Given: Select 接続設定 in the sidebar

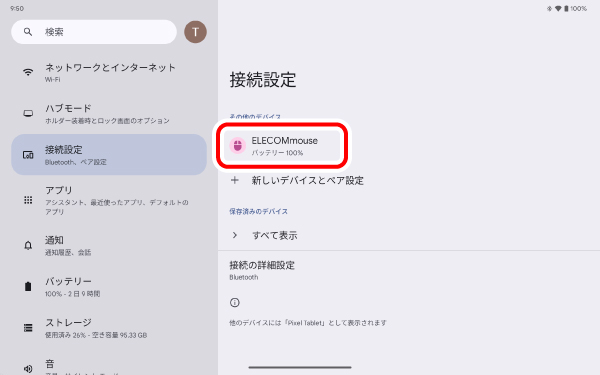Looking at the screenshot, I should click(x=109, y=155).
